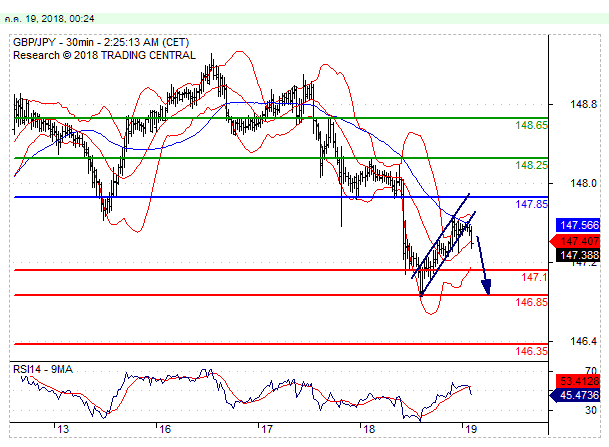Select the 'GBP/JPY - 30min' chart title
Viewport: 609px width, 447px height.
tap(53, 42)
